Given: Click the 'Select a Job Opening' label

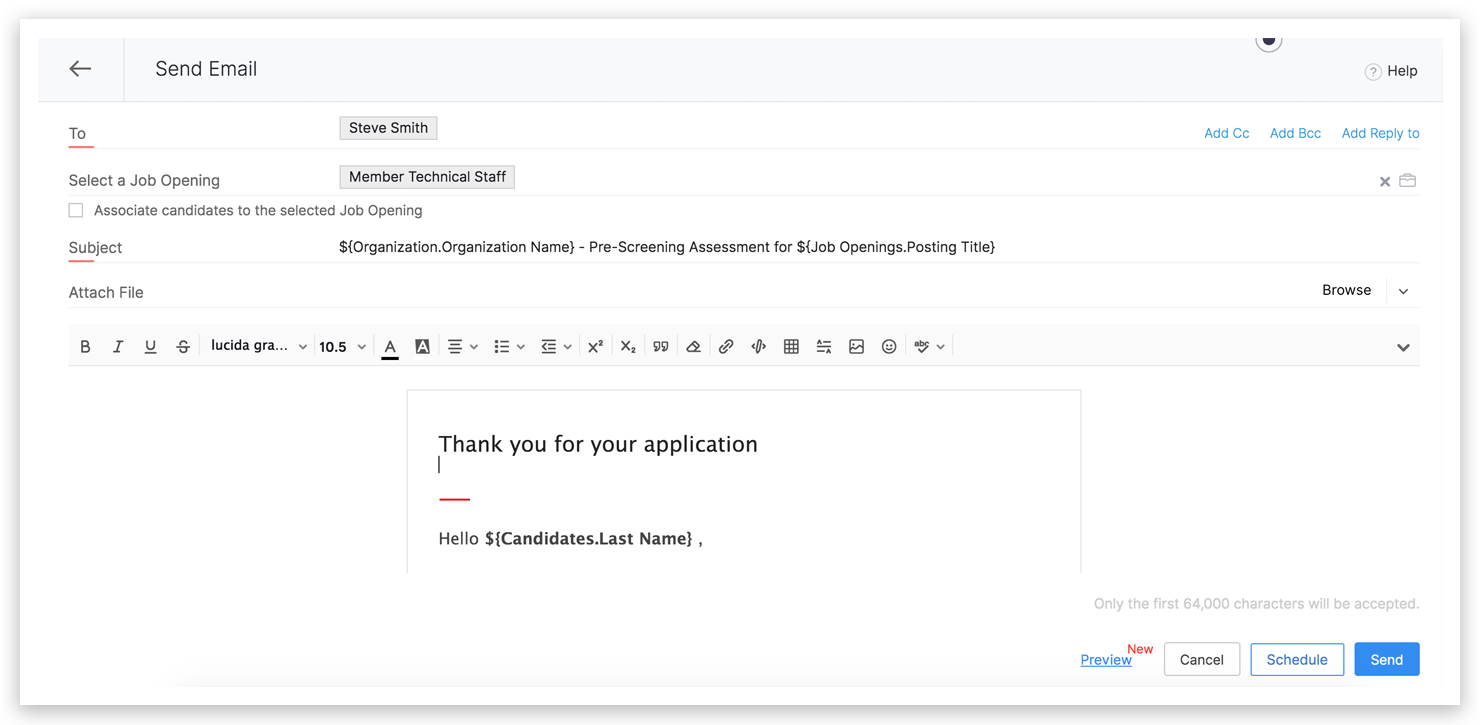Looking at the screenshot, I should [144, 181].
